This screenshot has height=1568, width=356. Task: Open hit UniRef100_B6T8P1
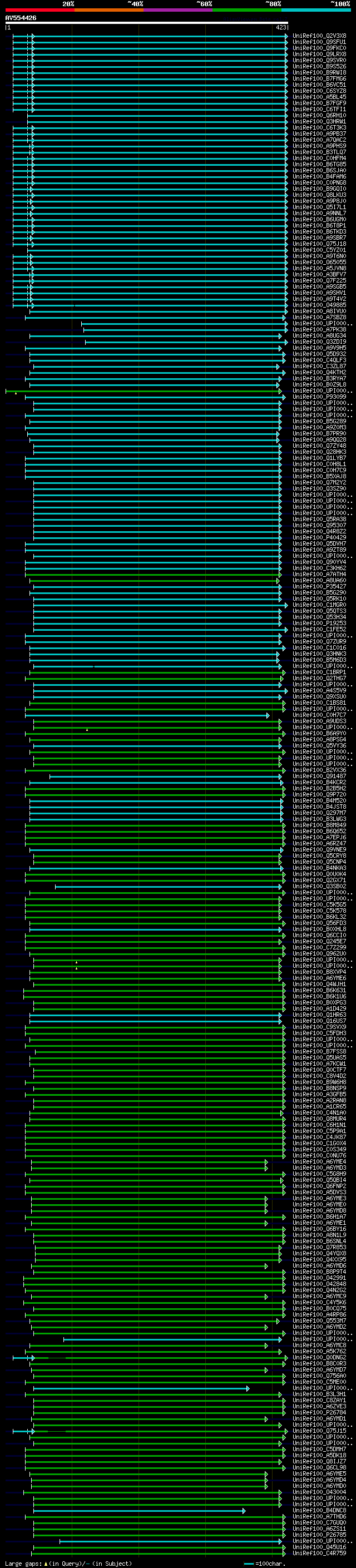point(319,226)
